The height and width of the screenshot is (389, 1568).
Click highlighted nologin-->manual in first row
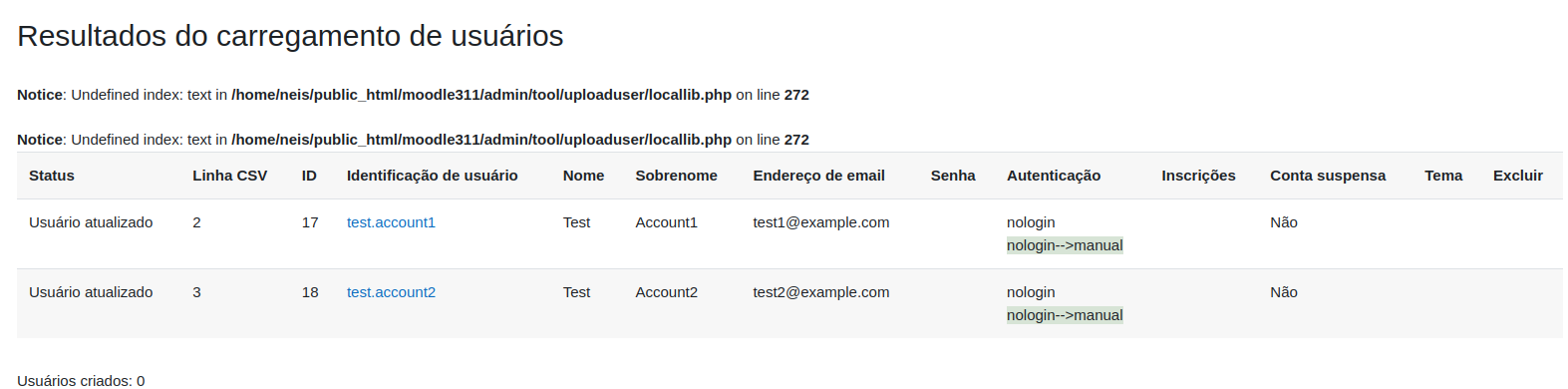point(1065,245)
